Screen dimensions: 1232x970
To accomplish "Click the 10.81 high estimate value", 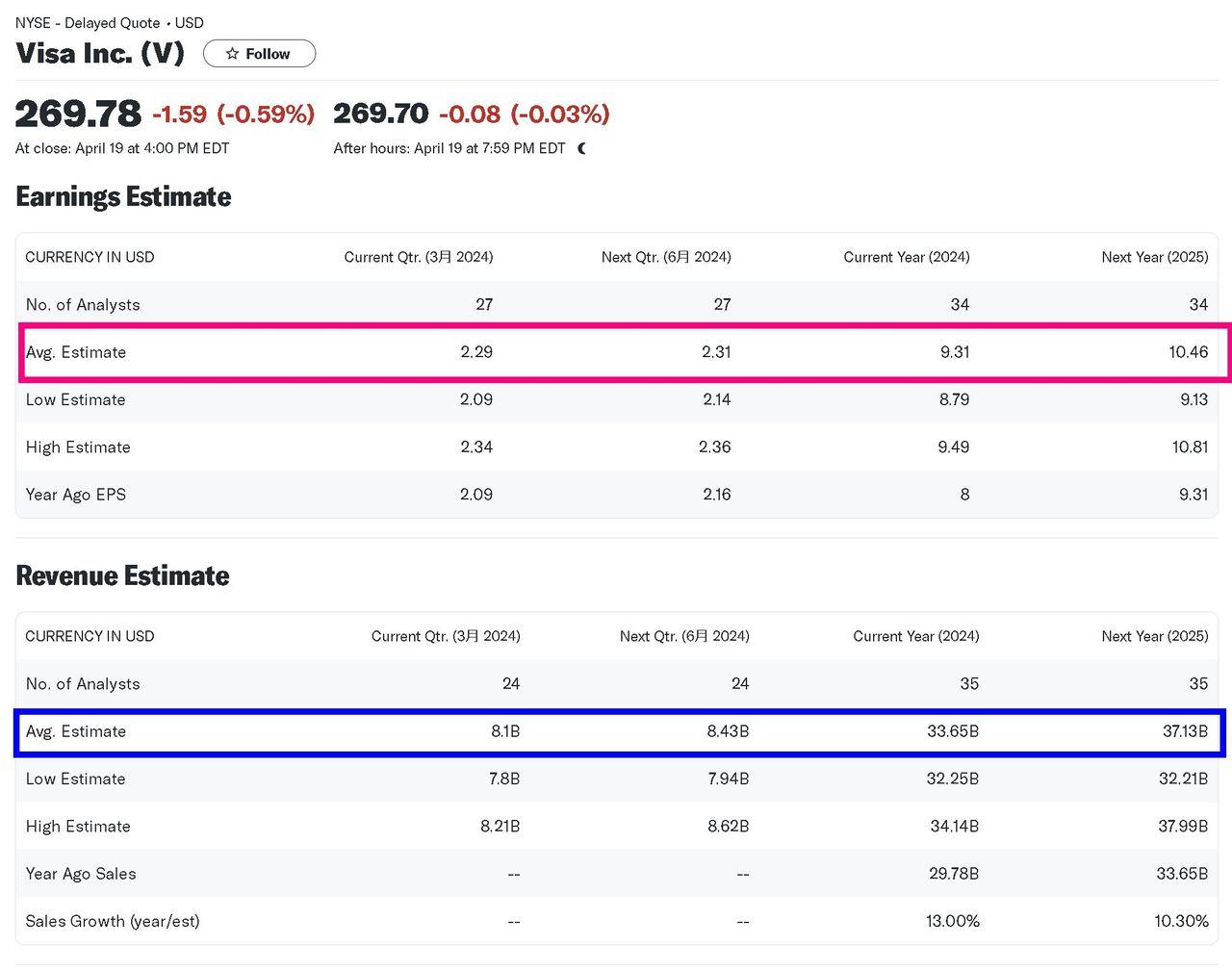I will (1189, 447).
